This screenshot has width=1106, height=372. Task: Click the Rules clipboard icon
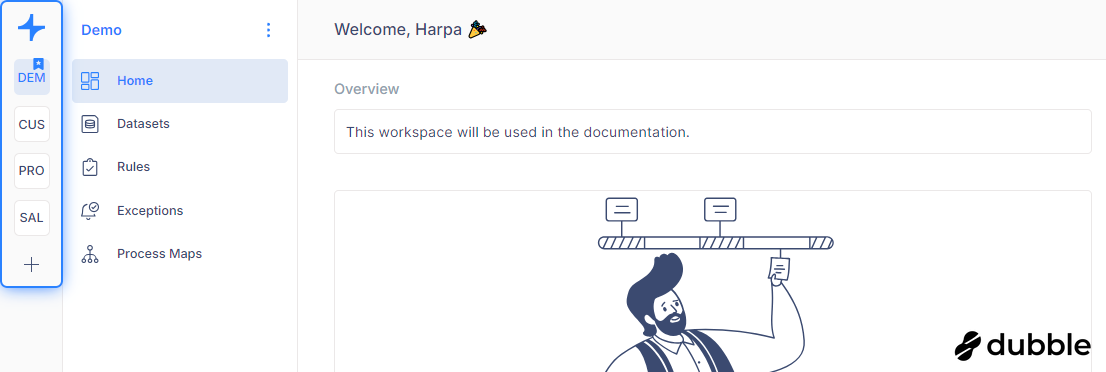tap(90, 167)
